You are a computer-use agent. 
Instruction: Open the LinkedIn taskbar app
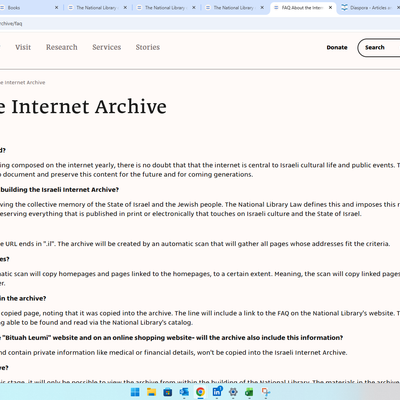[x=217, y=391]
